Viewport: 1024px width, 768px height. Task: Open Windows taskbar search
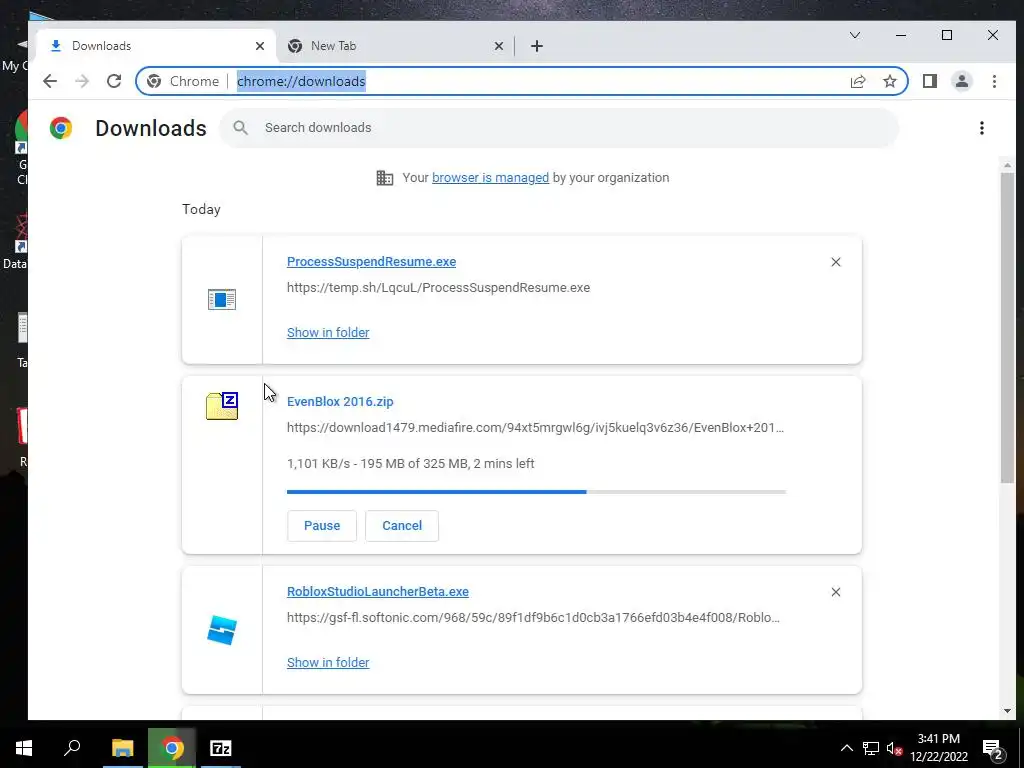point(72,748)
